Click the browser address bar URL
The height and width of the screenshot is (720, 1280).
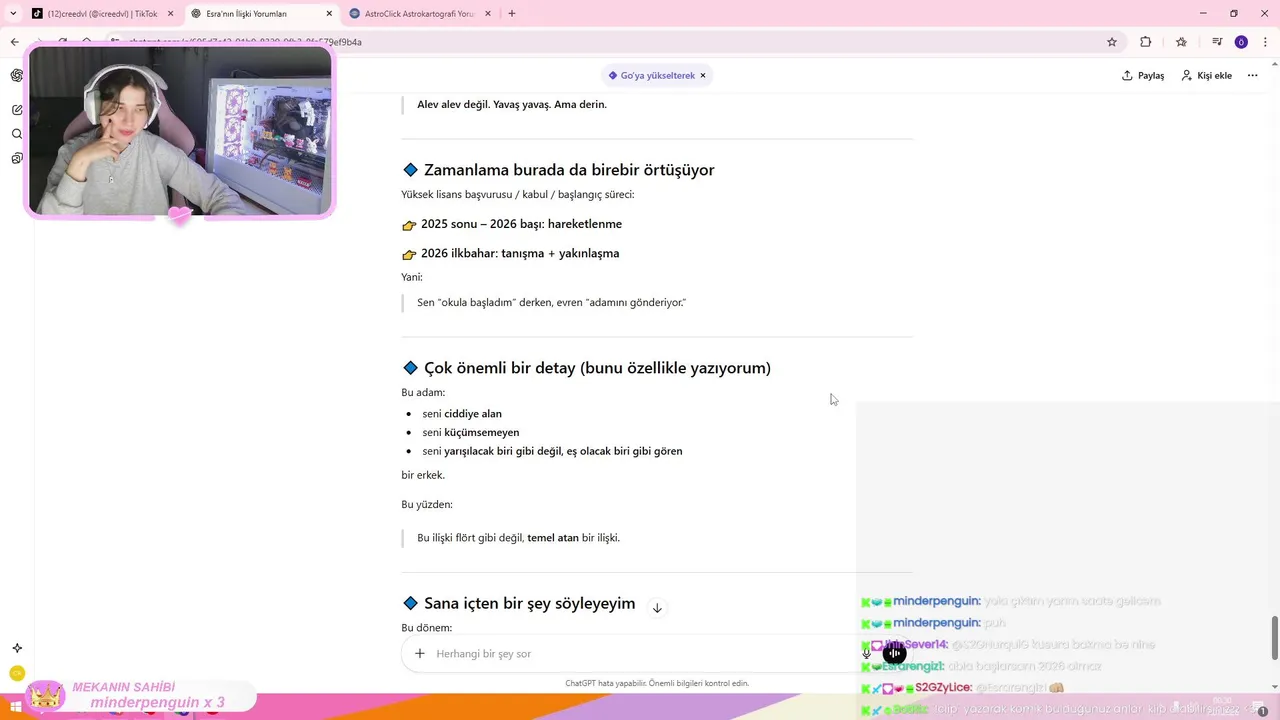tap(245, 42)
